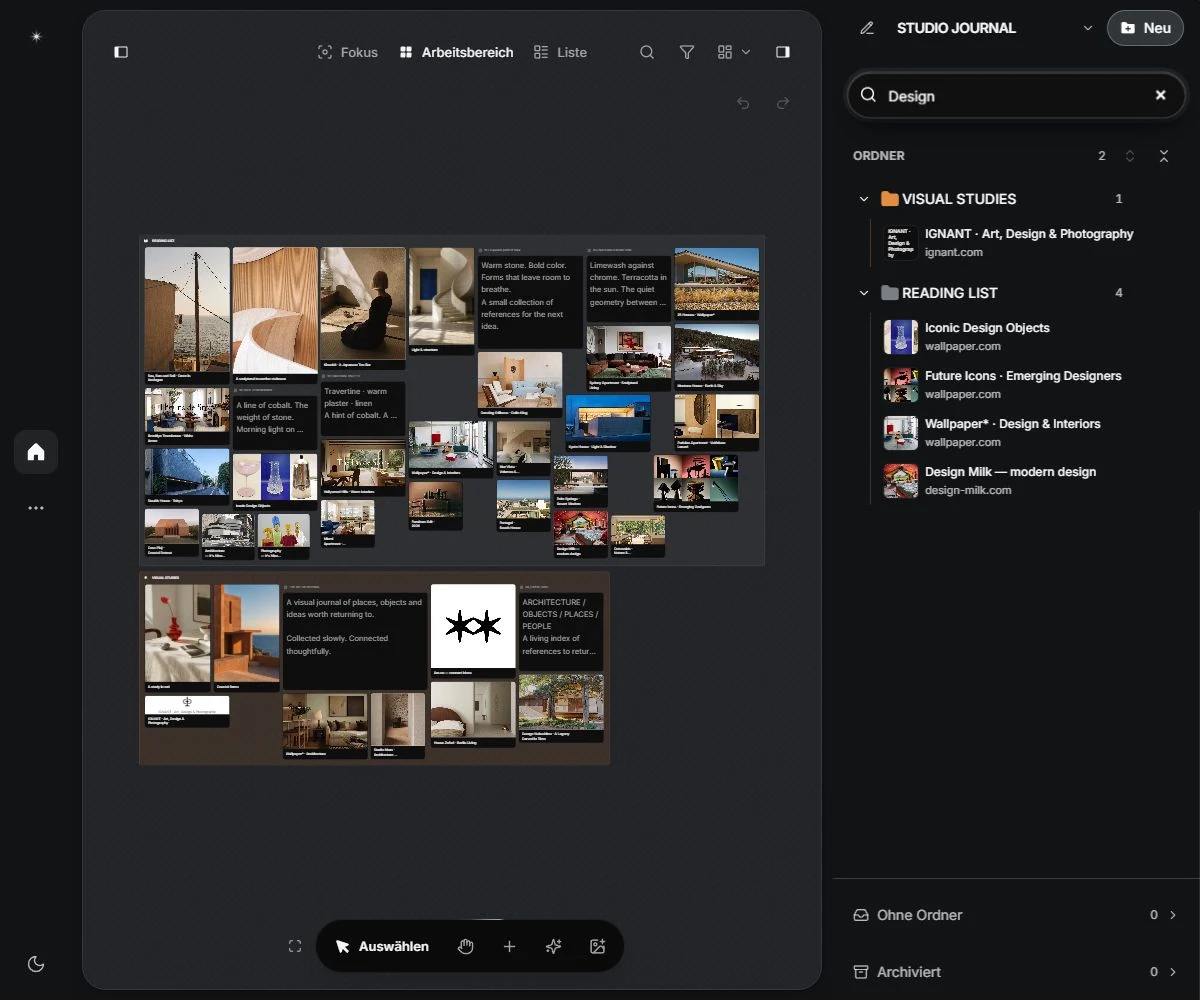Open the STUDIO JOURNAL workspace dropdown
This screenshot has width=1200, height=1000.
1088,28
